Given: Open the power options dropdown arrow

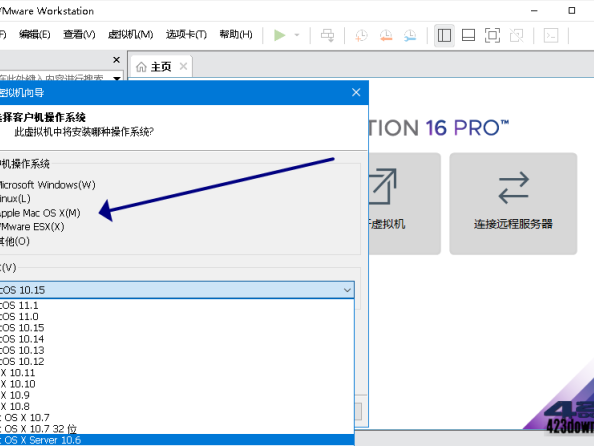Looking at the screenshot, I should [x=297, y=35].
